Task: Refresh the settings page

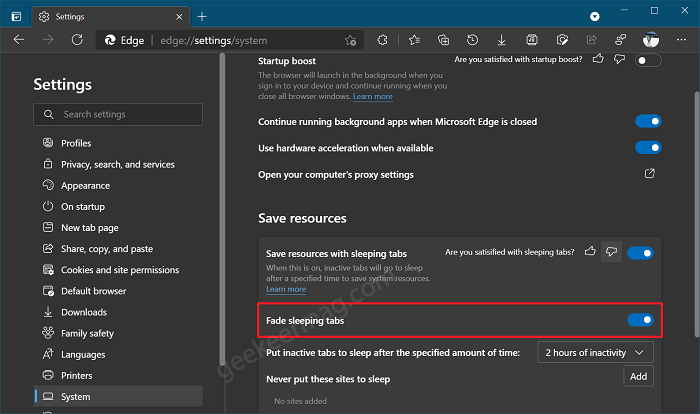Action: (x=77, y=40)
